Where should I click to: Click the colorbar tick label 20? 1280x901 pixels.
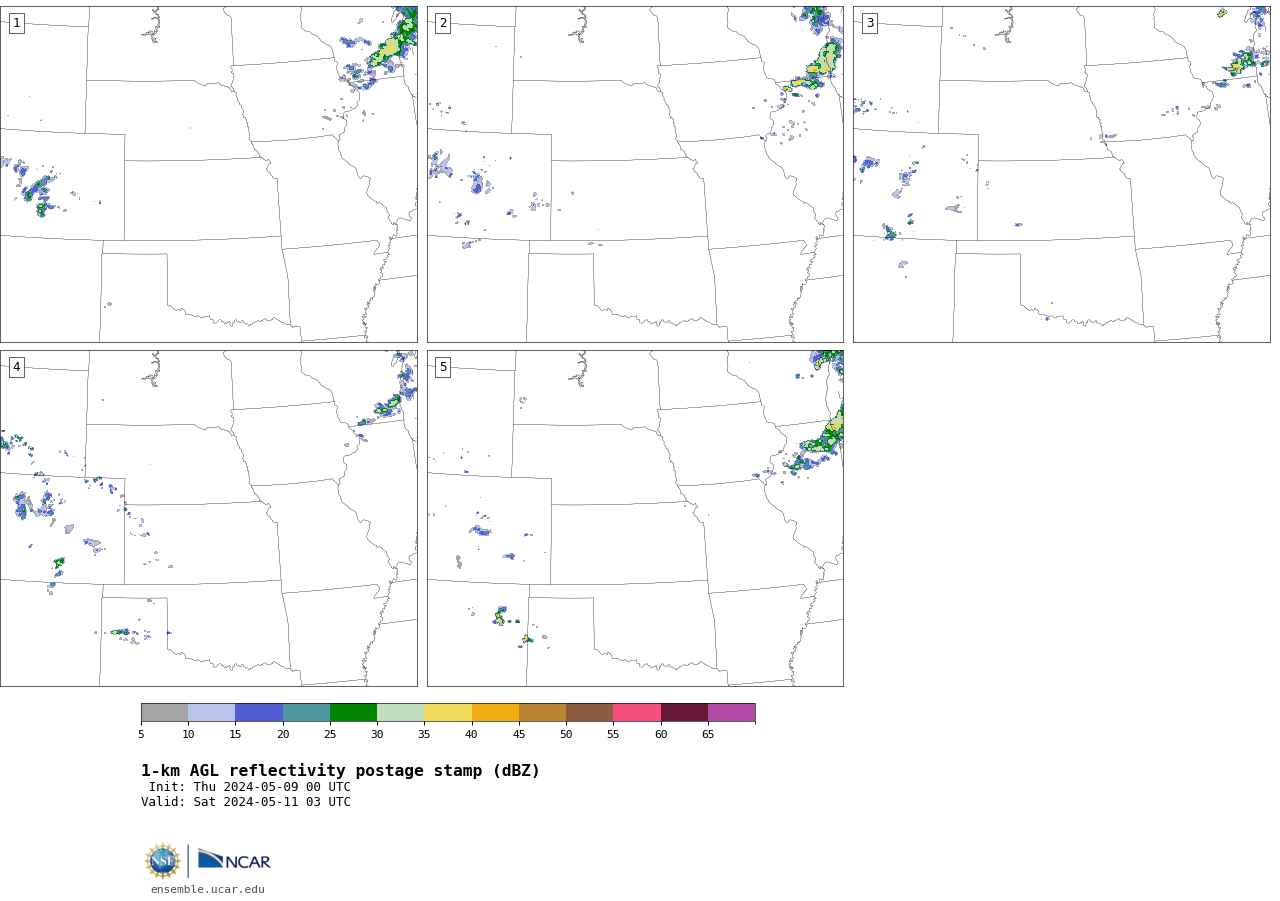point(283,734)
